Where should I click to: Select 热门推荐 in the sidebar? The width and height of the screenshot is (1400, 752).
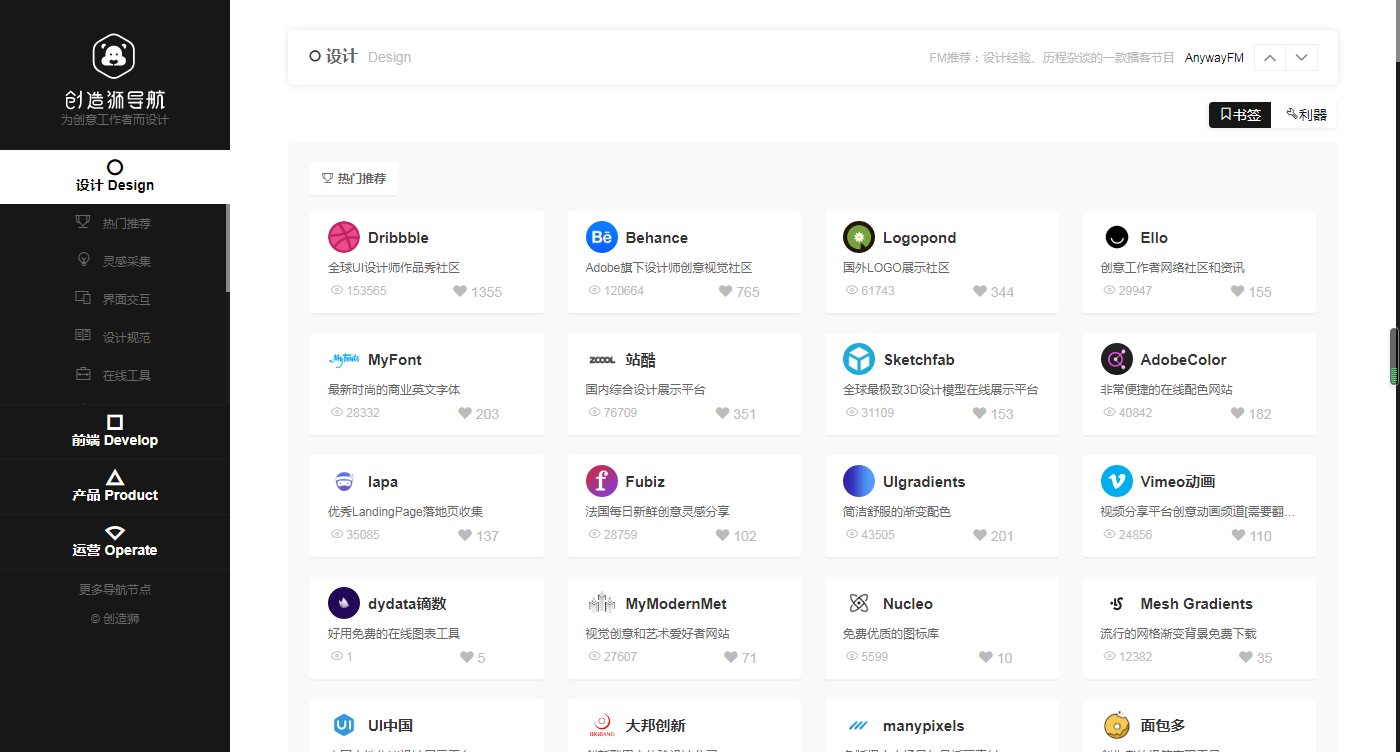[x=115, y=223]
